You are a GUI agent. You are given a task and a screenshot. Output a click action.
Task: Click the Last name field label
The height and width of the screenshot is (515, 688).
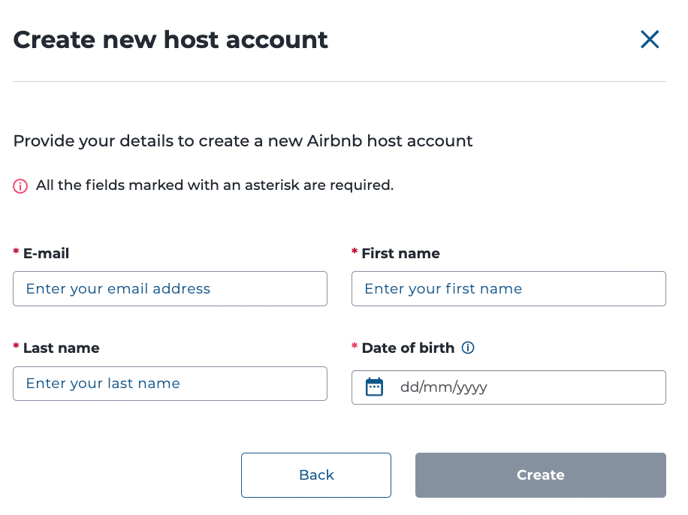(x=61, y=348)
